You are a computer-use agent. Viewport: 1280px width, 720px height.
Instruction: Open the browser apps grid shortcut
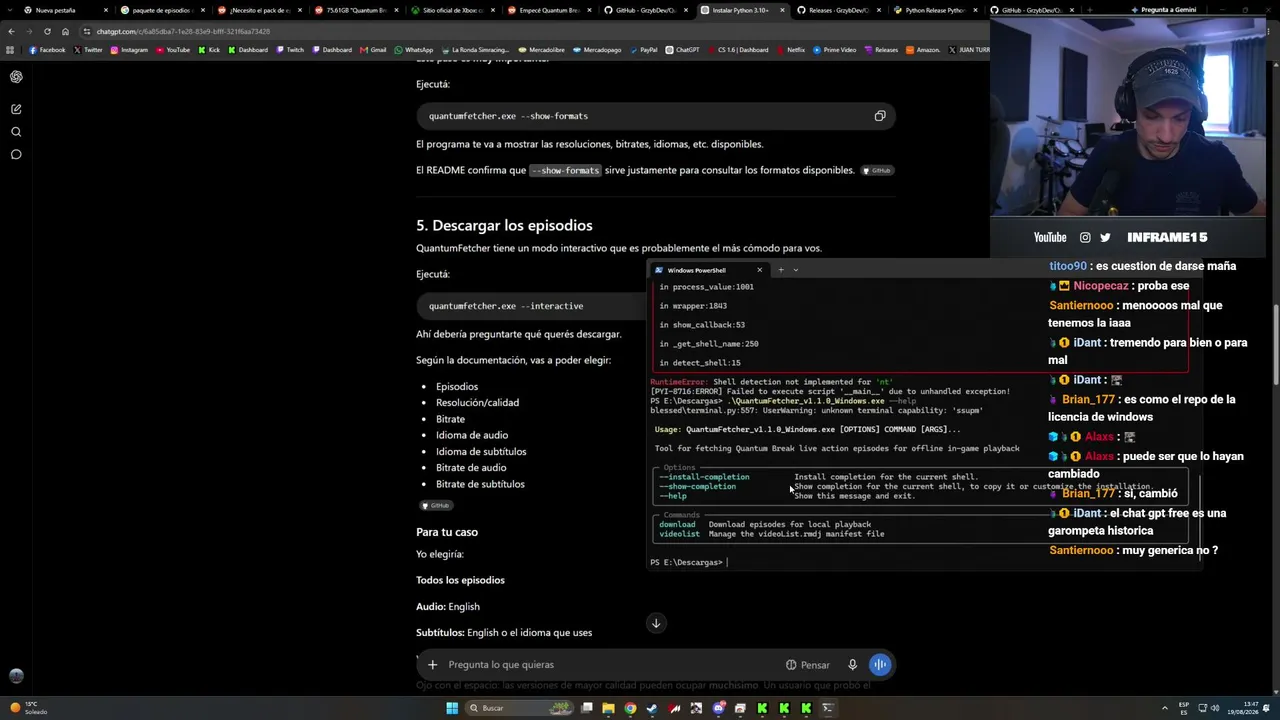[10, 50]
